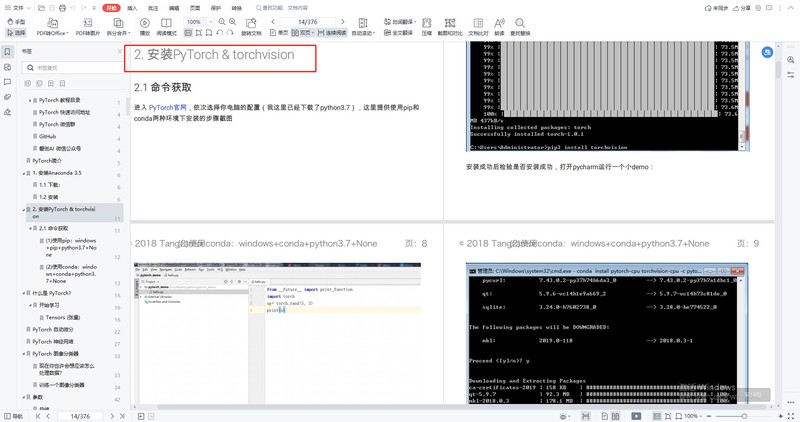
Task: Toggle 单页 single-page view
Action: pyautogui.click(x=279, y=33)
